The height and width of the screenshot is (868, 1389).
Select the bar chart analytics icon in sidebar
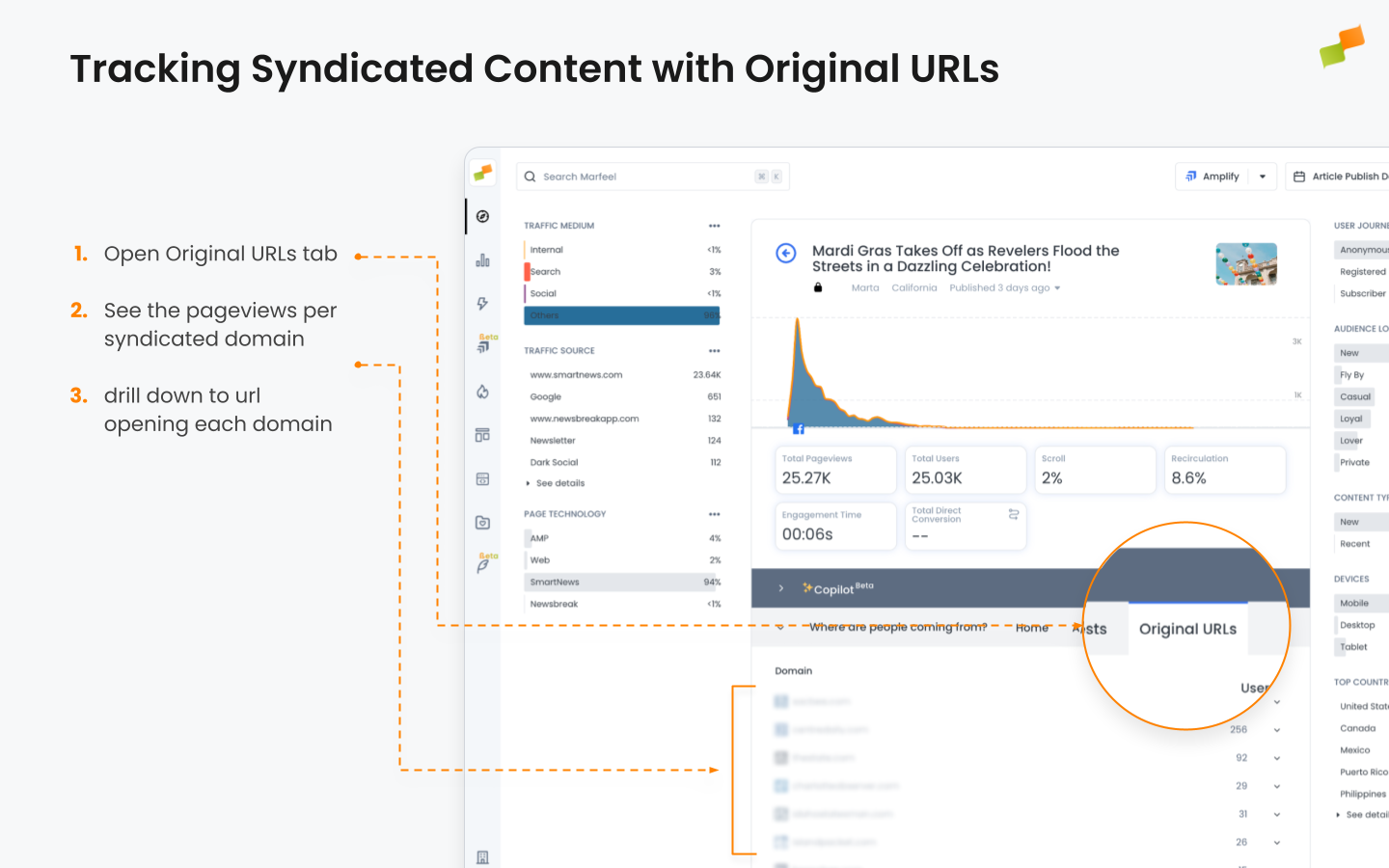pos(483,258)
